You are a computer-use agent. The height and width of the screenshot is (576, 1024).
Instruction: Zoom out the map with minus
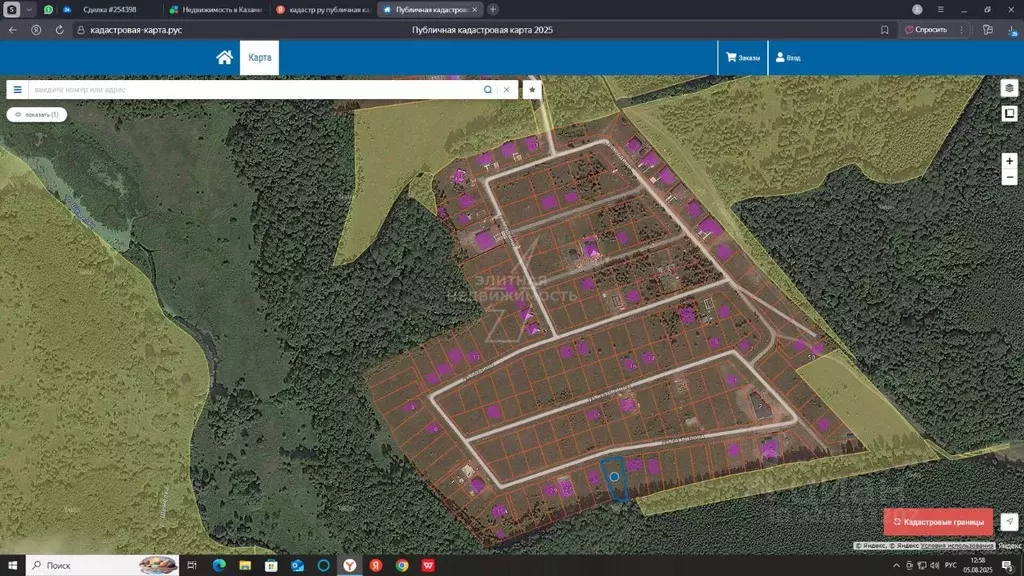point(1009,178)
